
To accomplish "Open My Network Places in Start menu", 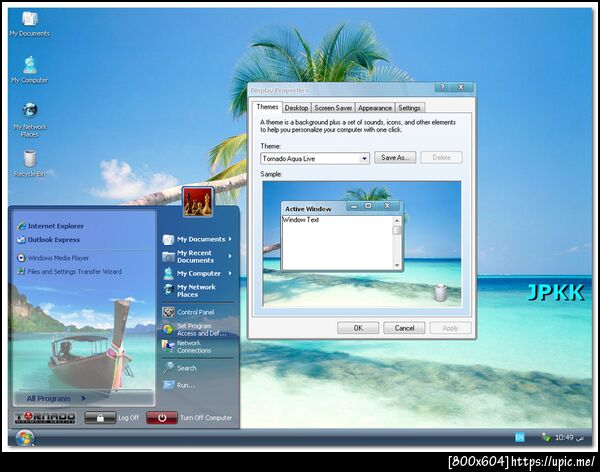I will pos(190,291).
